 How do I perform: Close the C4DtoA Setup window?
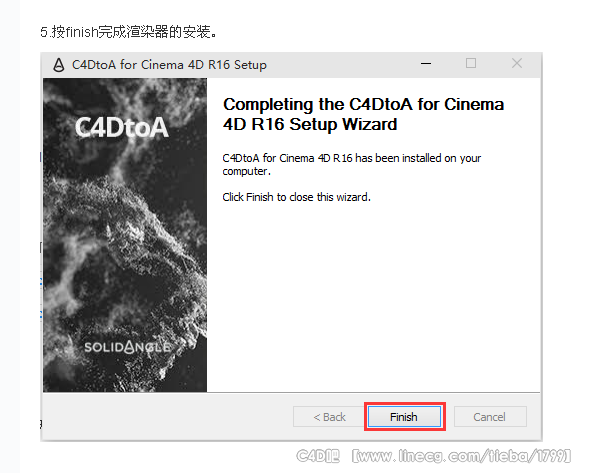(517, 63)
